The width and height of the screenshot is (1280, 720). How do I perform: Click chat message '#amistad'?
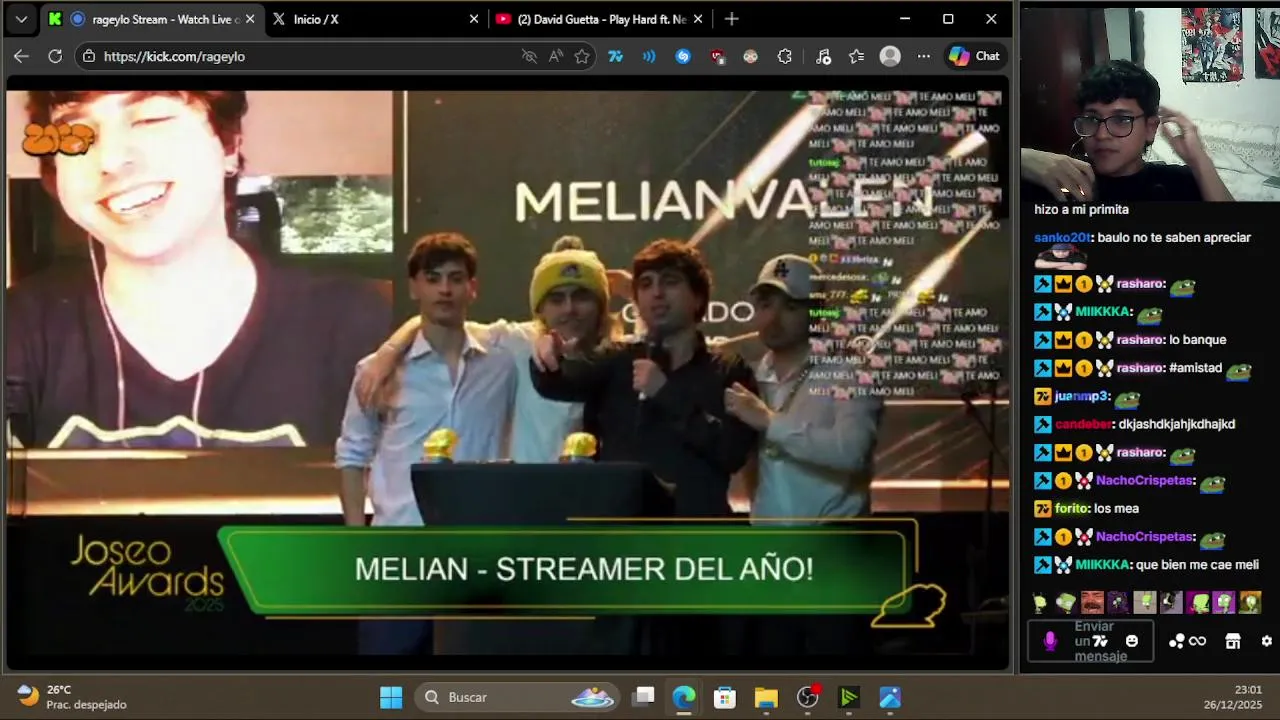tap(1195, 368)
